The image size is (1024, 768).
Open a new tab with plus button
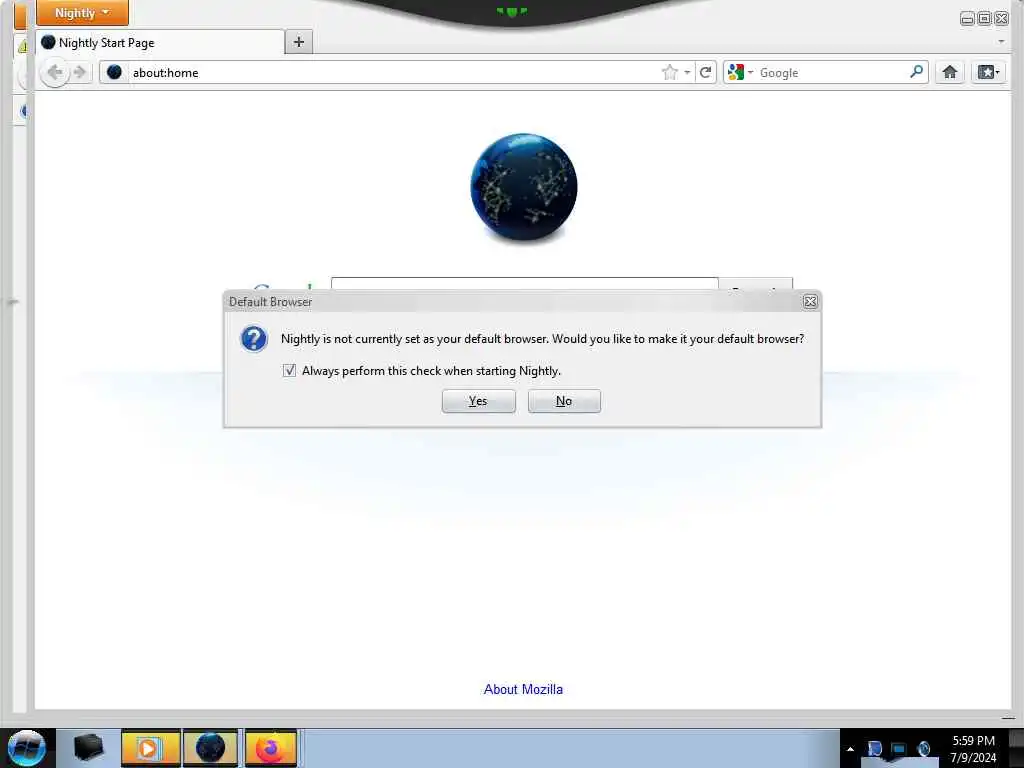click(x=299, y=42)
